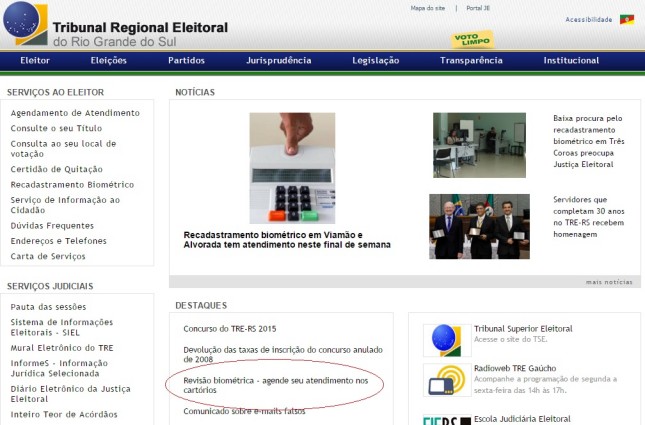
Task: Open the Tribunal Superior Eleitoral logo icon
Action: (x=441, y=340)
